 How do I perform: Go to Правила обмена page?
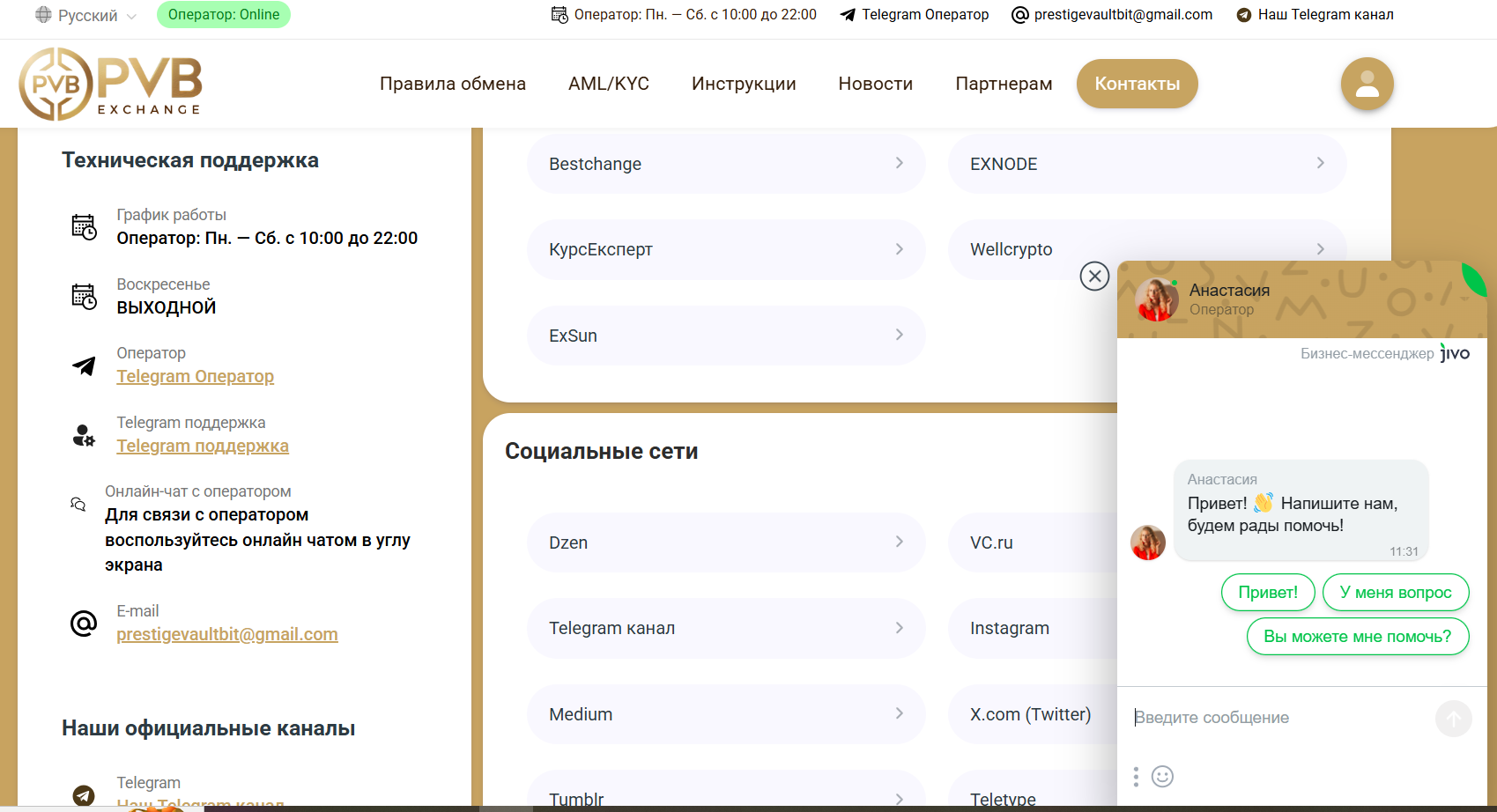(x=453, y=84)
